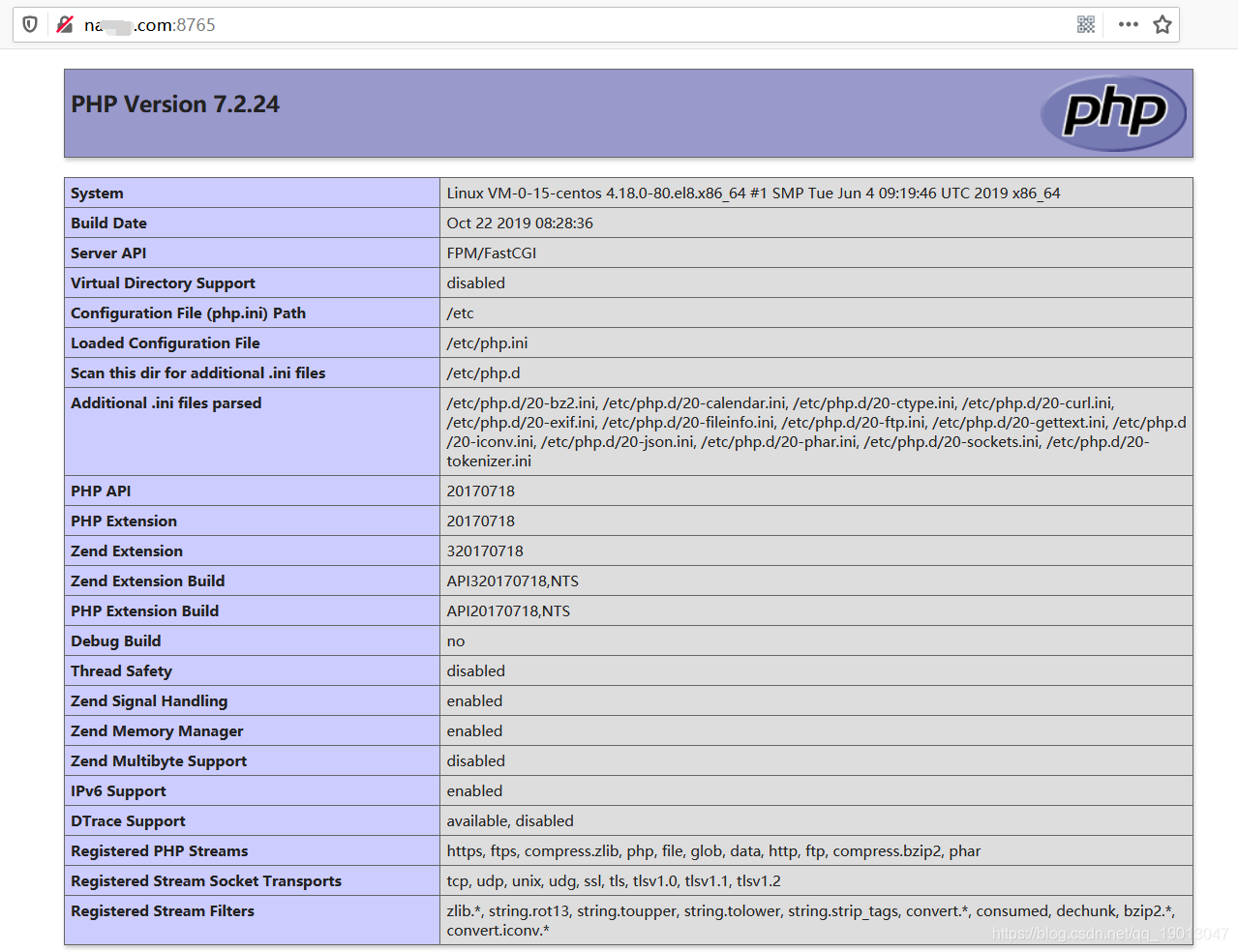
Task: Select the PHP Version 7.2.24 heading
Action: point(175,104)
